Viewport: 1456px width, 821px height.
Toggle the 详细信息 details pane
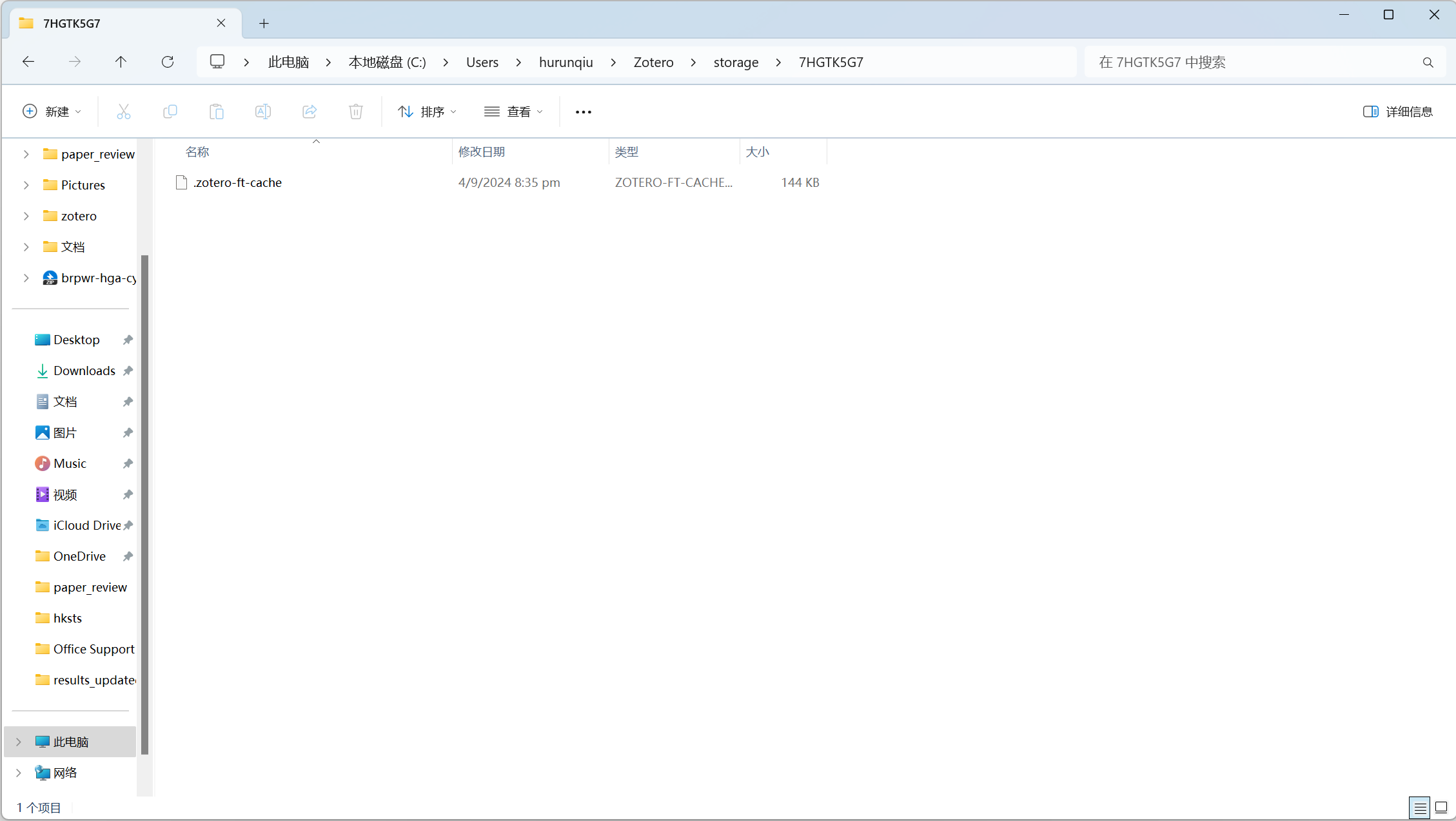[1397, 112]
